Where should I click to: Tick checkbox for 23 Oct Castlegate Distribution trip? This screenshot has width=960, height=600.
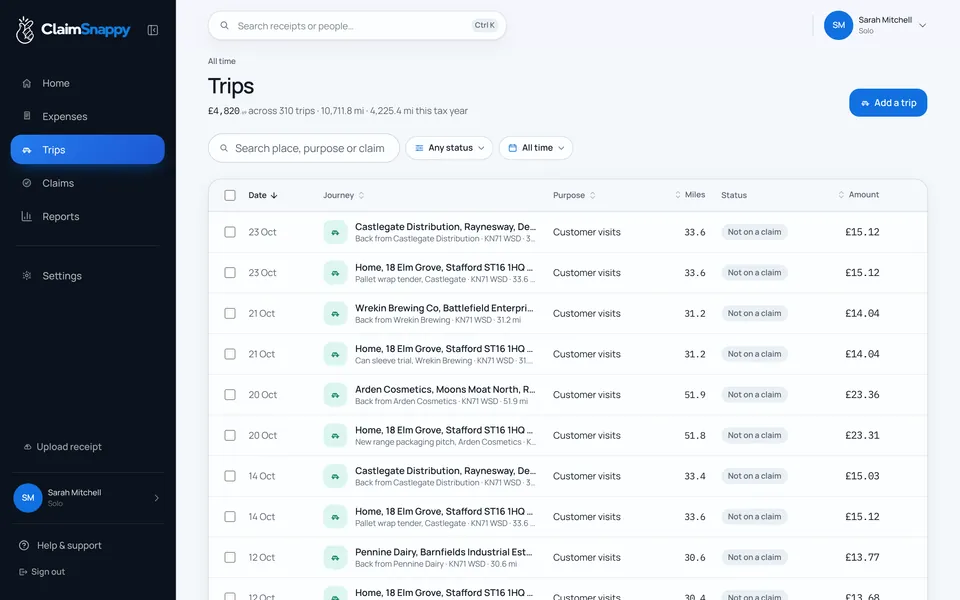[230, 232]
